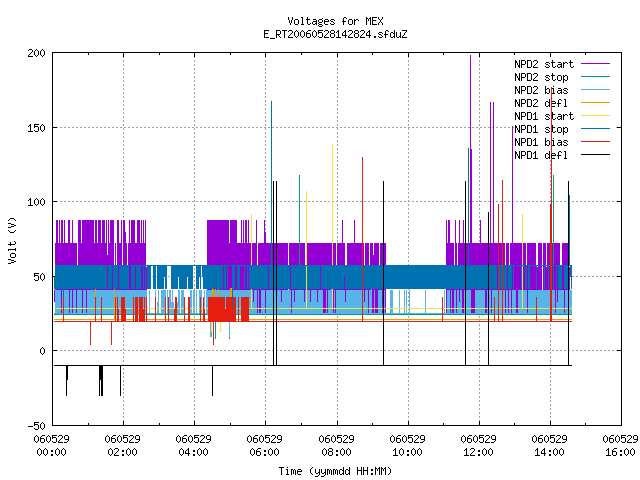Viewport: 640px width, 480px height.
Task: Click the x-axis tick label 060529 06:00
Action: click(264, 445)
